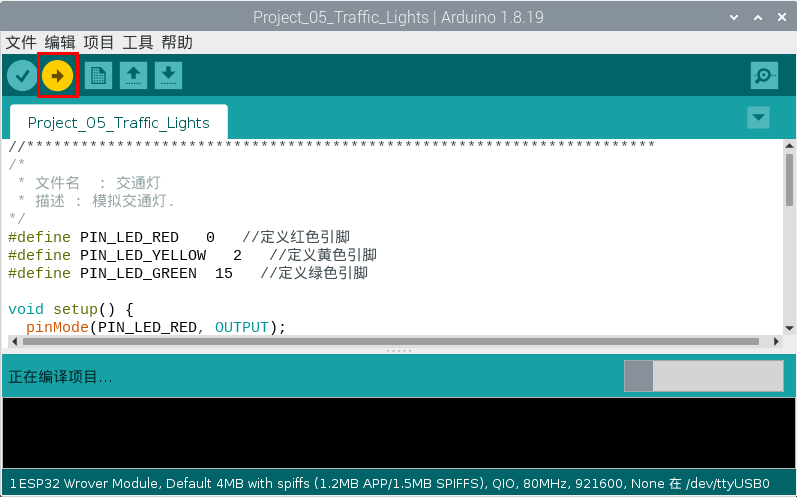Viewport: 797px width, 497px height.
Task: Open the 编辑 menu
Action: pyautogui.click(x=60, y=42)
